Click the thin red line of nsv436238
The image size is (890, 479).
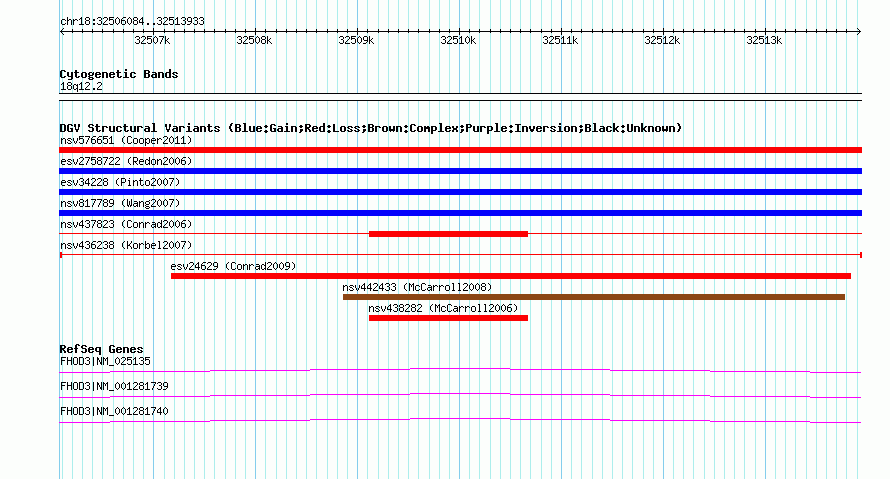pos(460,255)
